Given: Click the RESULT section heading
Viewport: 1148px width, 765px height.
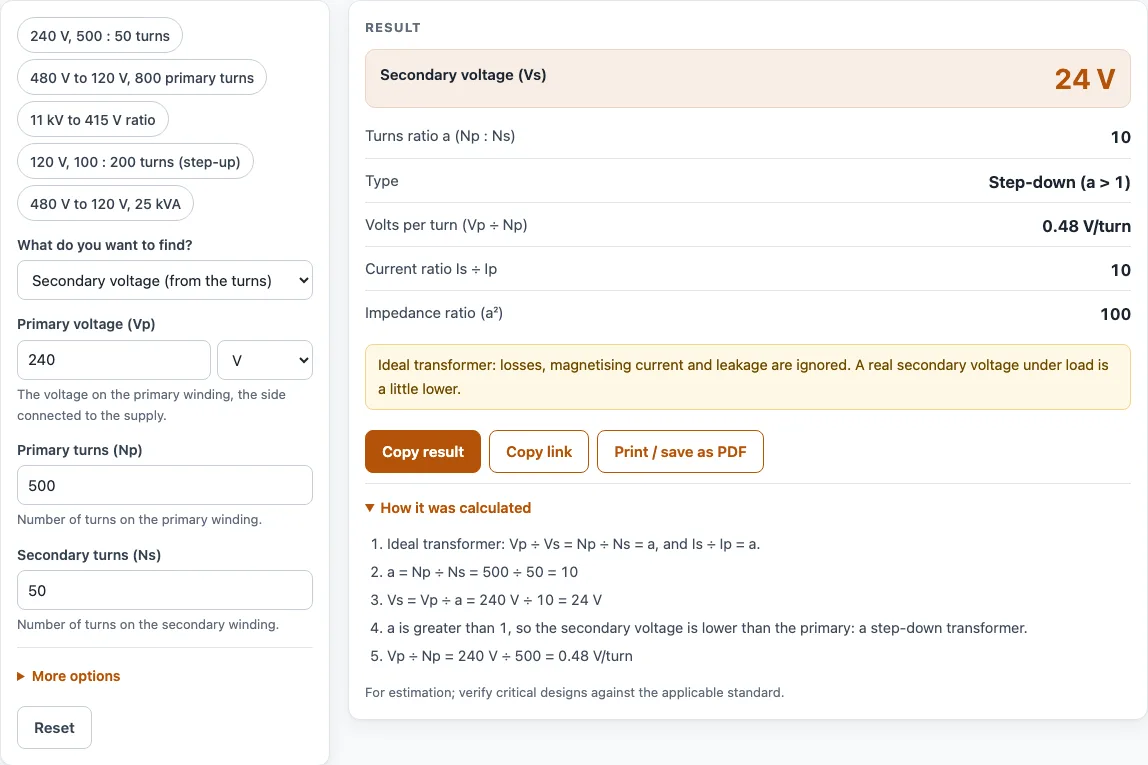Looking at the screenshot, I should 393,28.
